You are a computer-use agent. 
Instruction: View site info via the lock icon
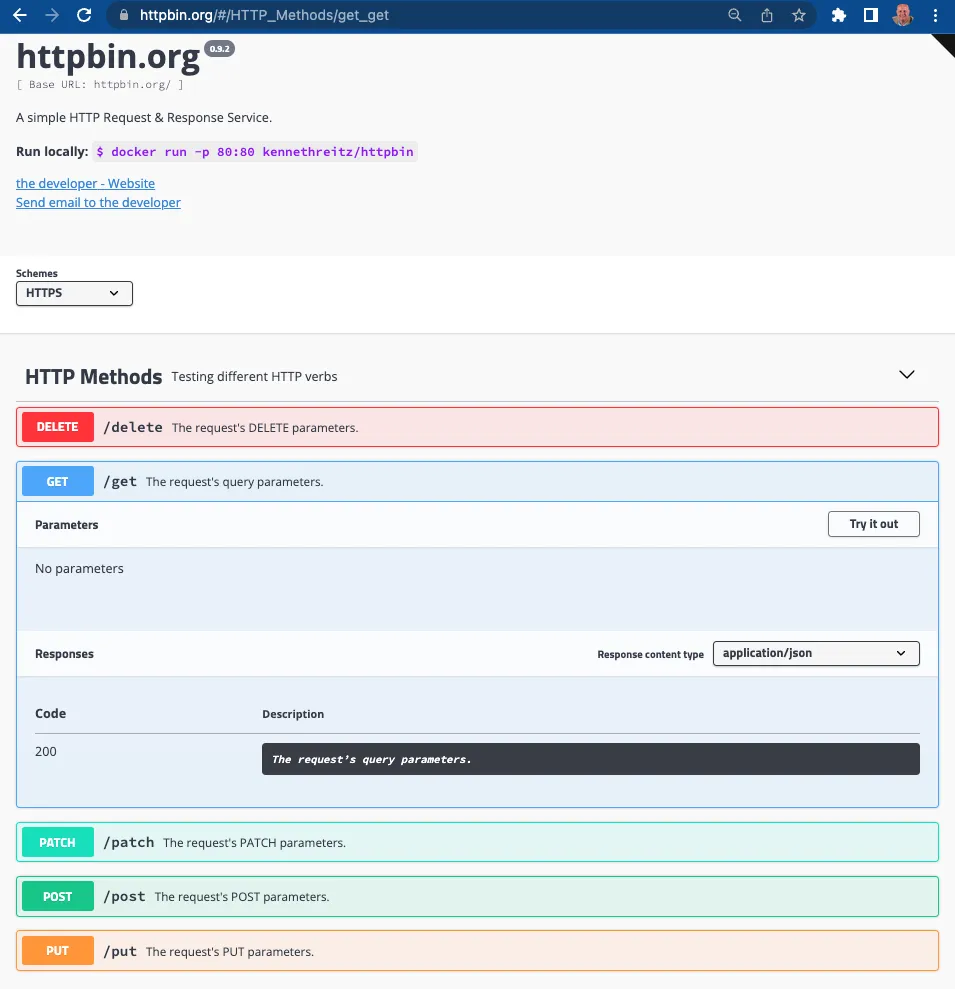coord(124,15)
